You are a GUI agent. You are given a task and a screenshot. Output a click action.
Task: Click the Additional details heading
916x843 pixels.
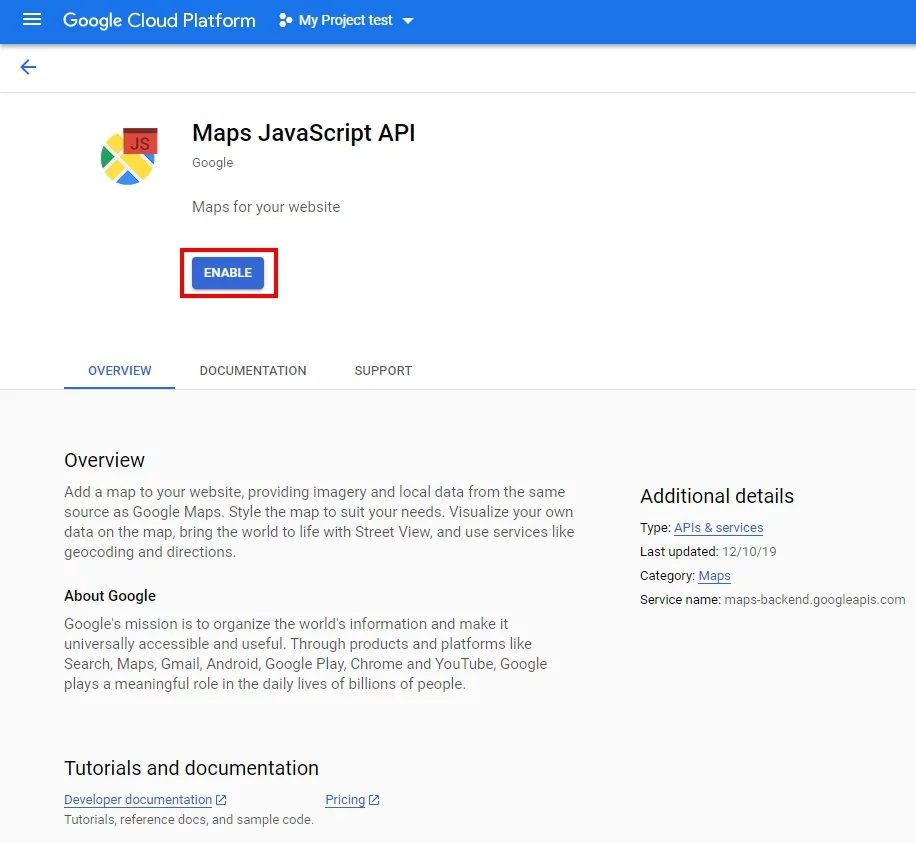tap(717, 496)
